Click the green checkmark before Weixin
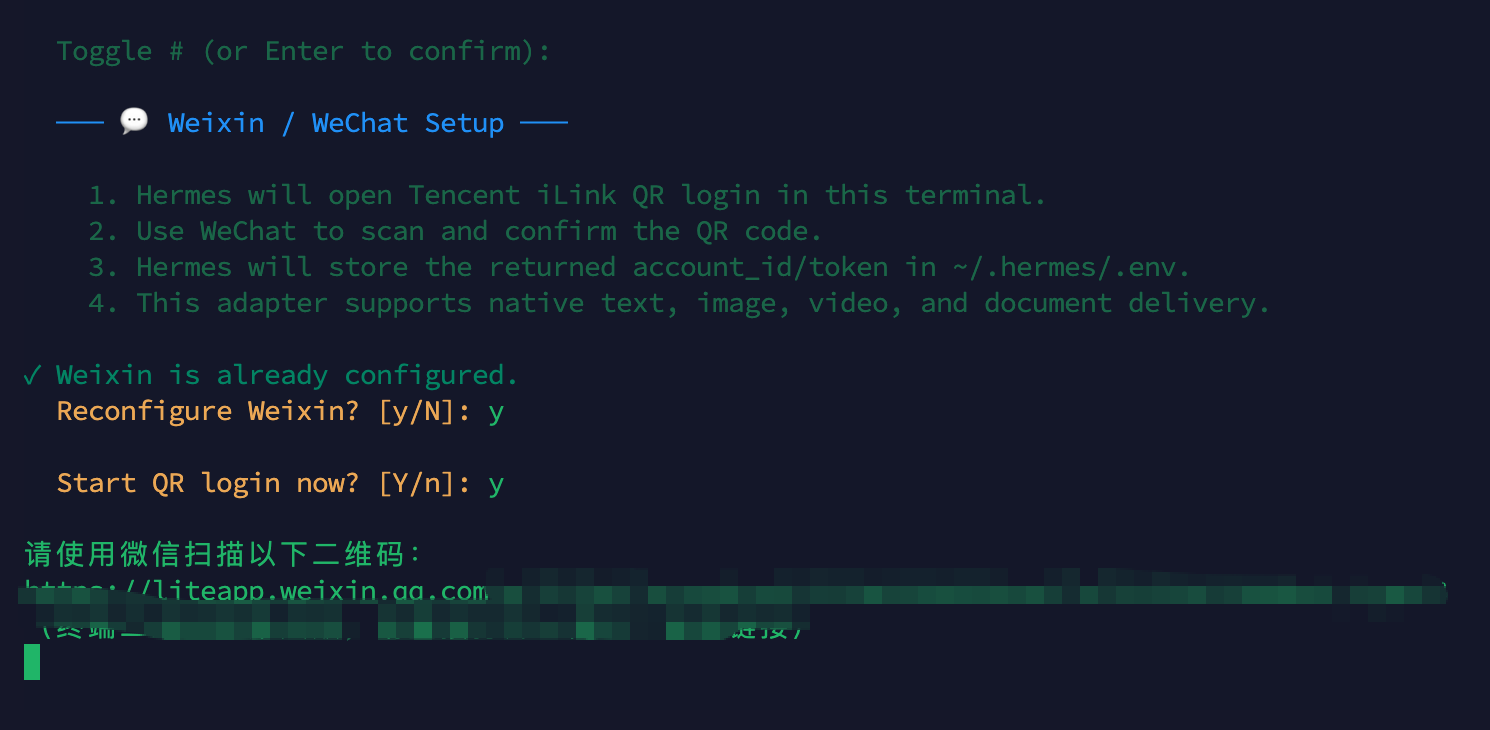Viewport: 1490px width, 730px height. (x=33, y=375)
